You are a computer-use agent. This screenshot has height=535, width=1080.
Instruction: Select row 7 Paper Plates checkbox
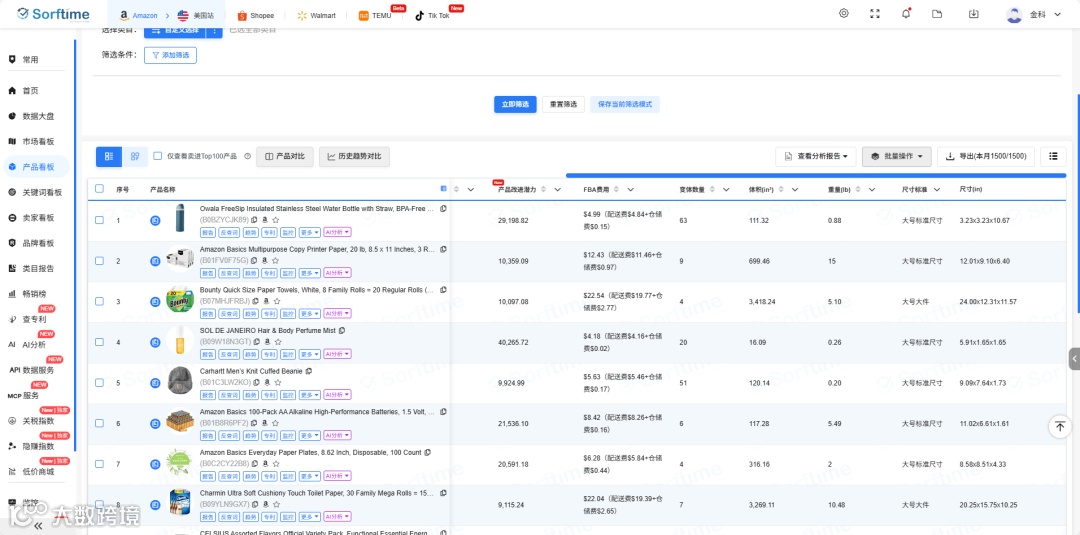pos(99,463)
